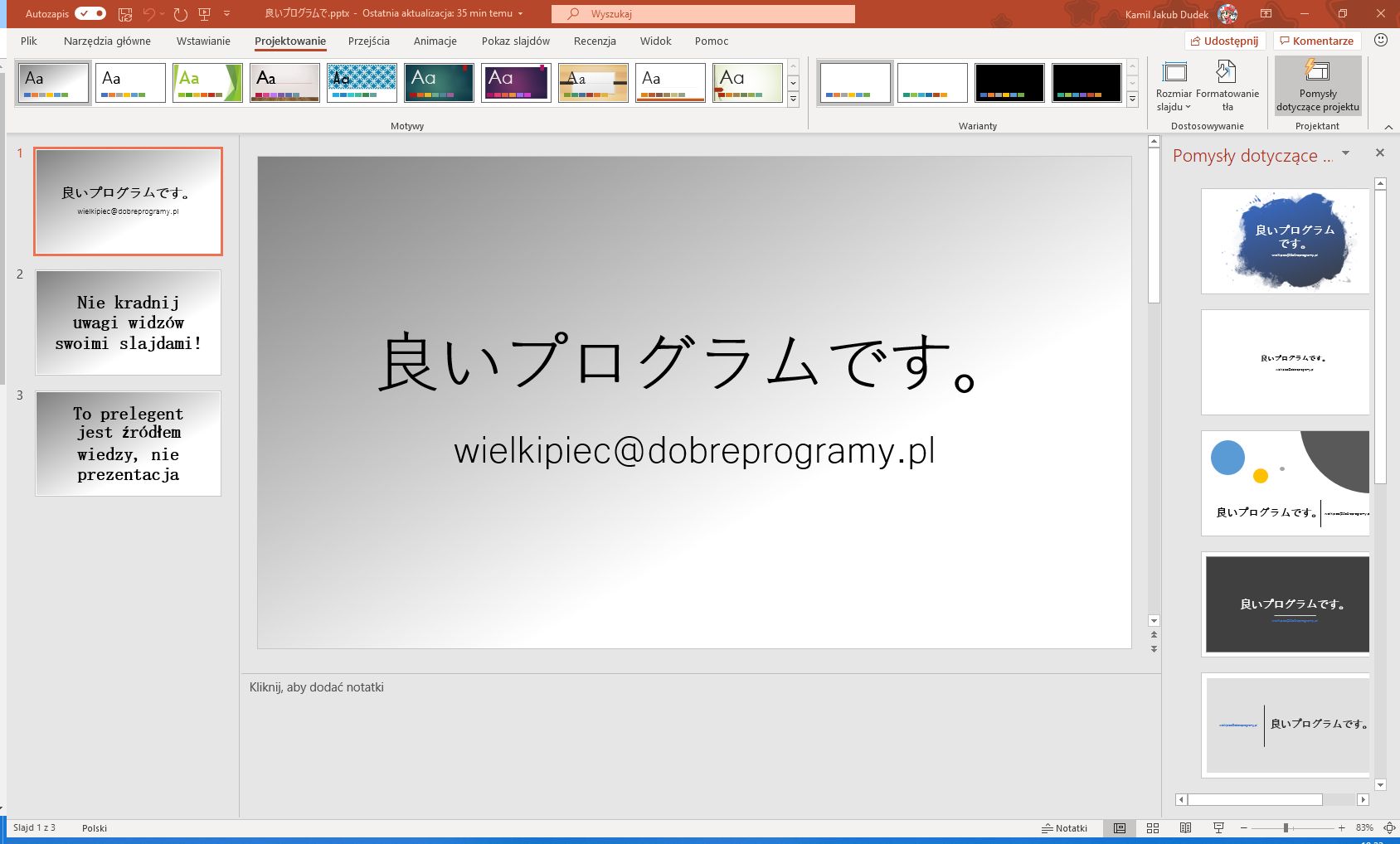This screenshot has height=844, width=1400.
Task: Switch to the Wstawianie tab
Action: [203, 41]
